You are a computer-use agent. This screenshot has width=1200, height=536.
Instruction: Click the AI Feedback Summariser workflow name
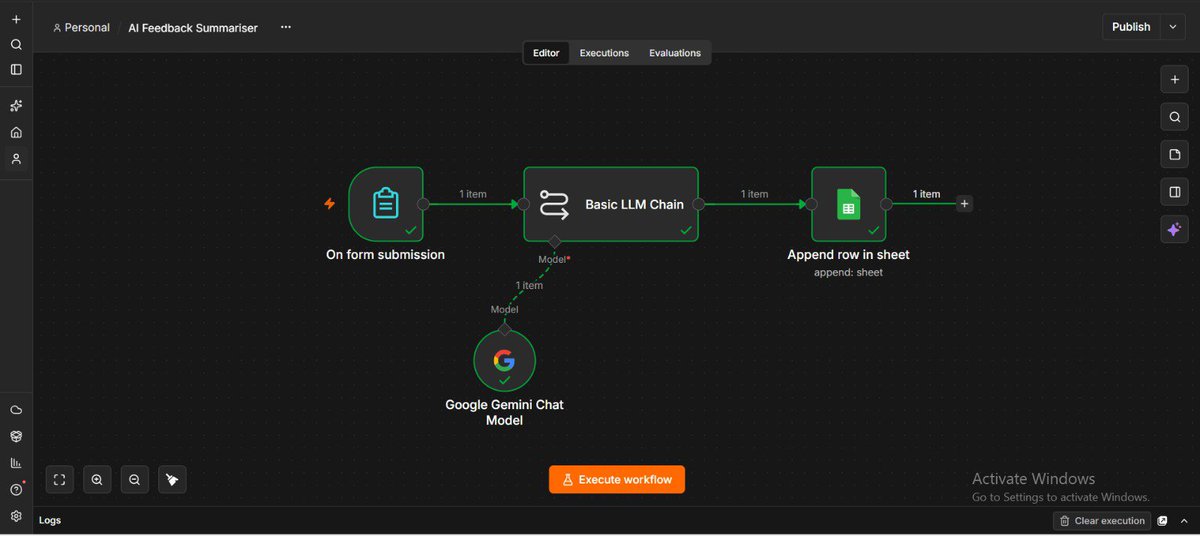click(193, 28)
